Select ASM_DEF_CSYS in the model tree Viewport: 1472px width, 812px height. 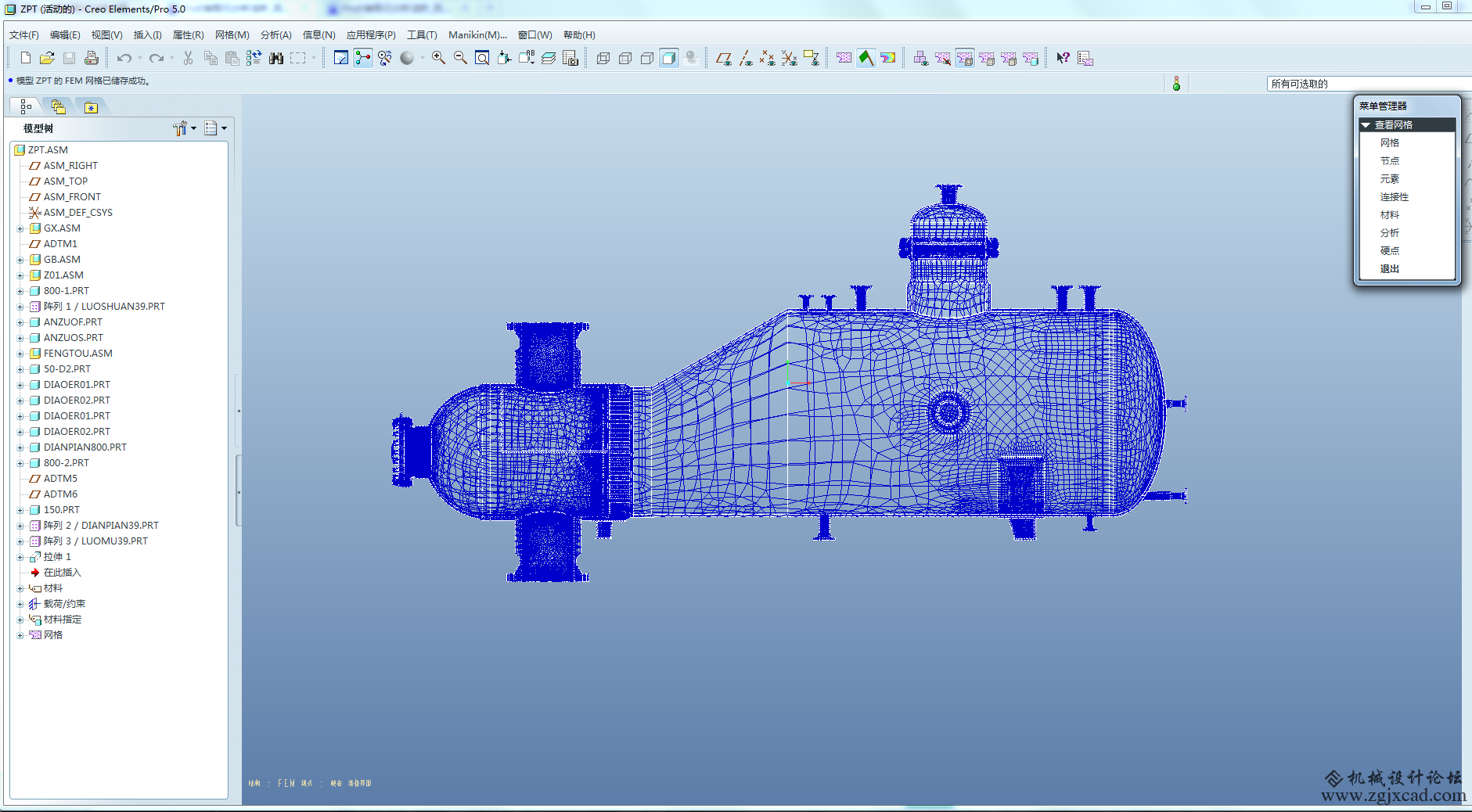(x=77, y=213)
